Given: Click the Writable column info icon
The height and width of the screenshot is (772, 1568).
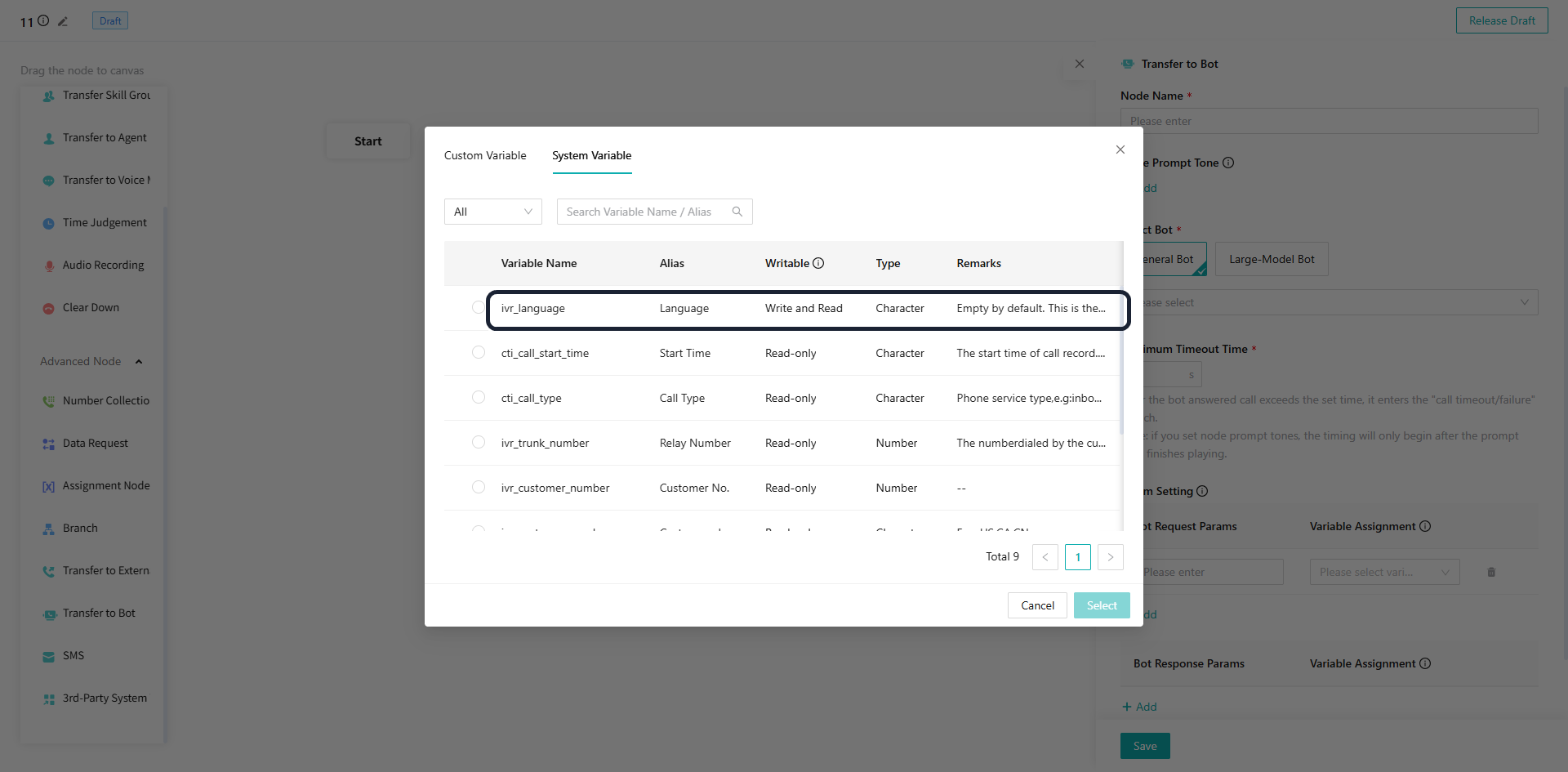Looking at the screenshot, I should coord(818,263).
